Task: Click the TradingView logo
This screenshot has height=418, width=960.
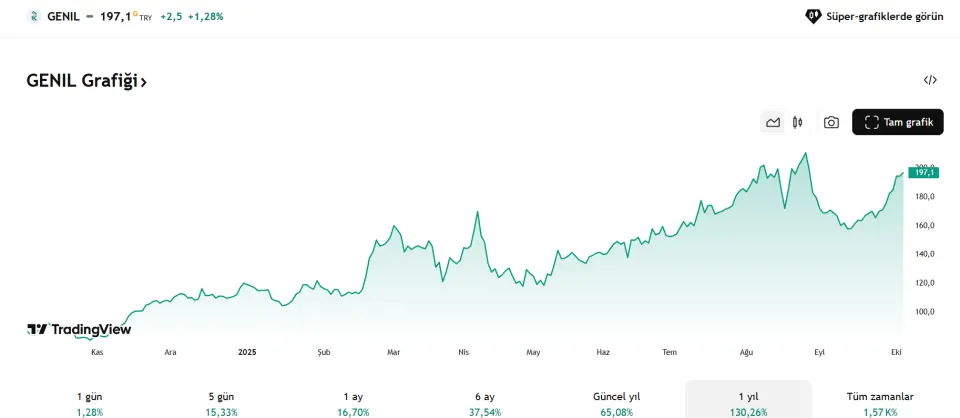Action: (x=79, y=329)
